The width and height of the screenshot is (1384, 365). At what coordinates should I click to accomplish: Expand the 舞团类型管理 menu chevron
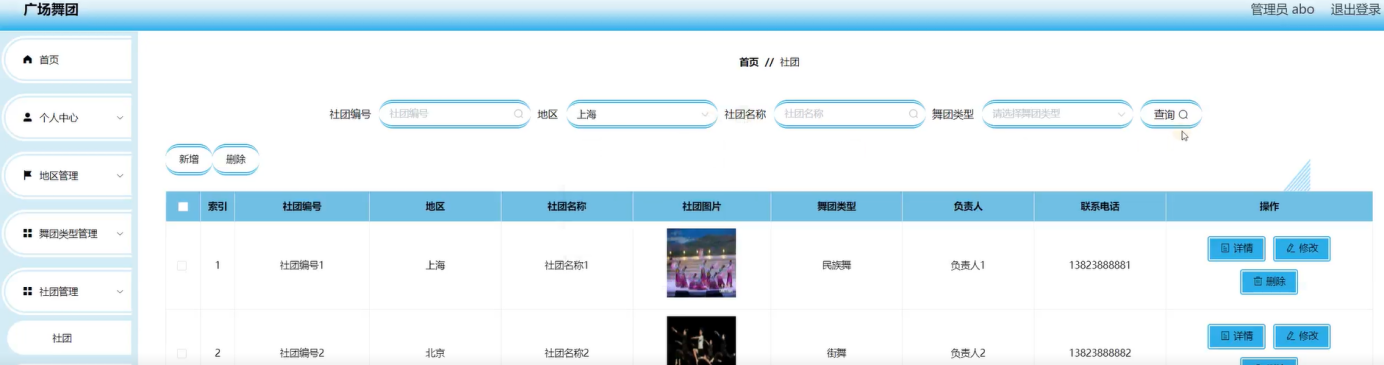pos(120,234)
